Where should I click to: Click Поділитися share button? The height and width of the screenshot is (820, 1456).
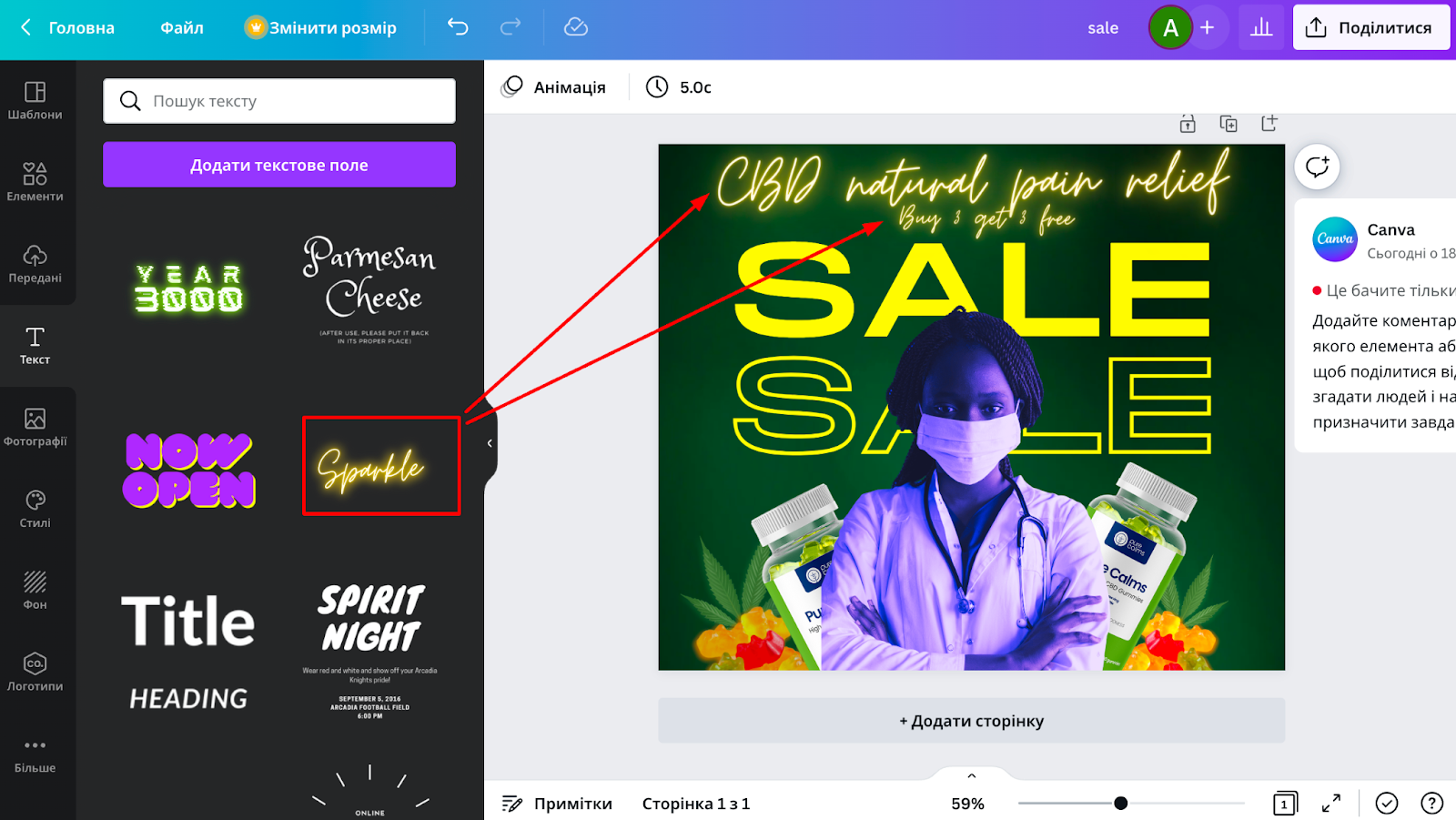coord(1370,27)
